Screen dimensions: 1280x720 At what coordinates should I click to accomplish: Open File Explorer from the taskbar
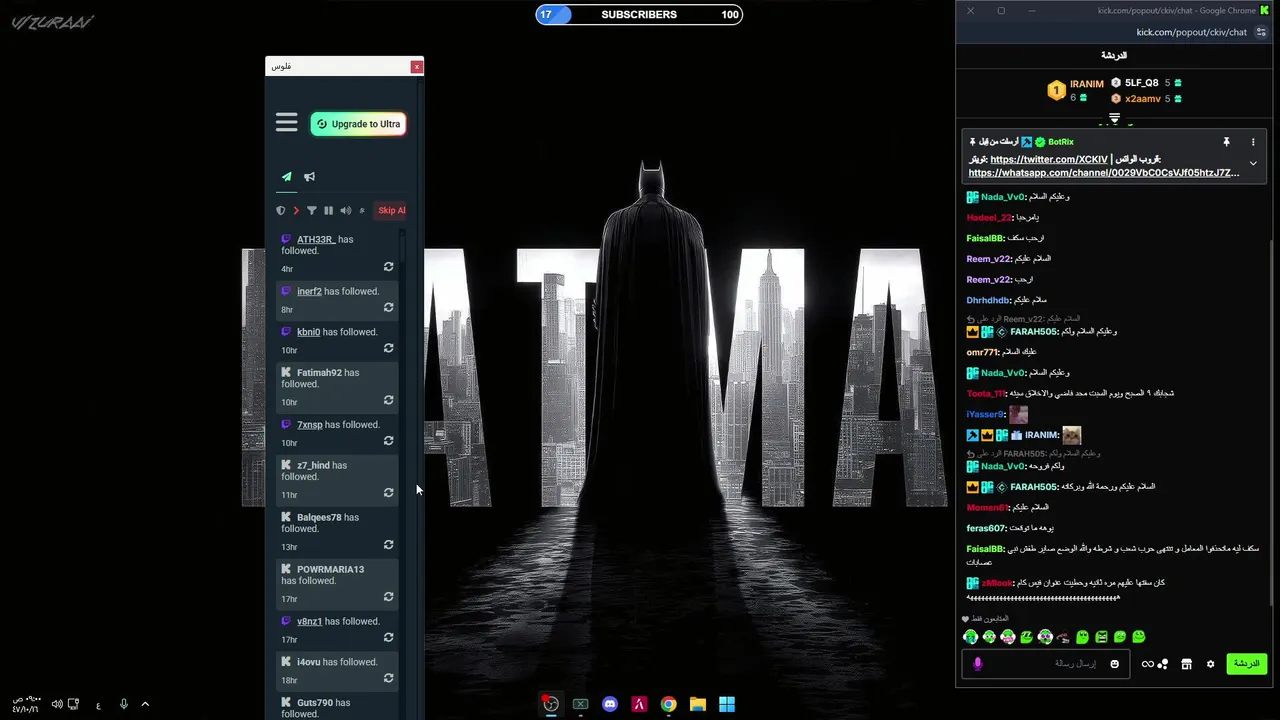698,704
